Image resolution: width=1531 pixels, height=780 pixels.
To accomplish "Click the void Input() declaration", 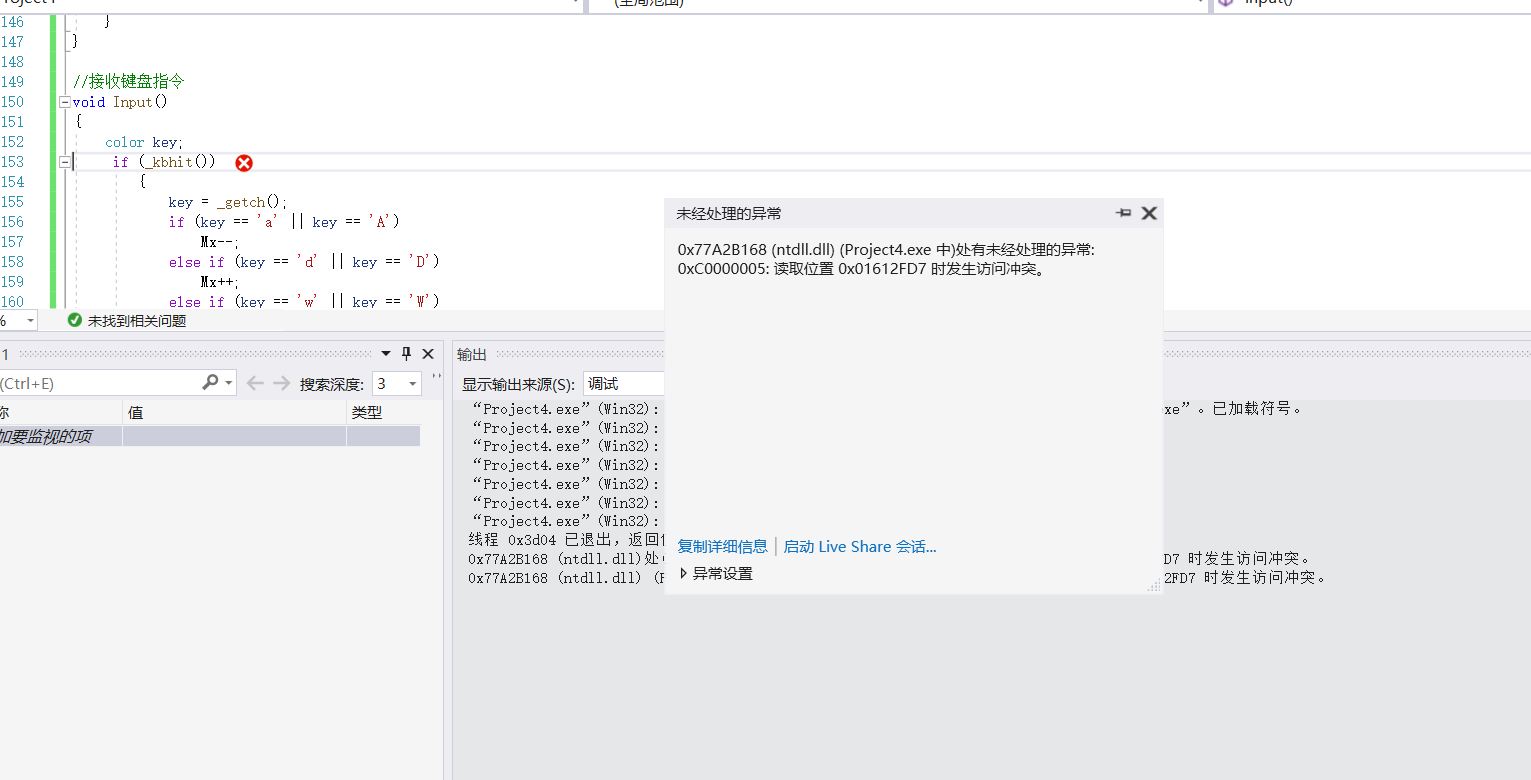I will [x=120, y=102].
